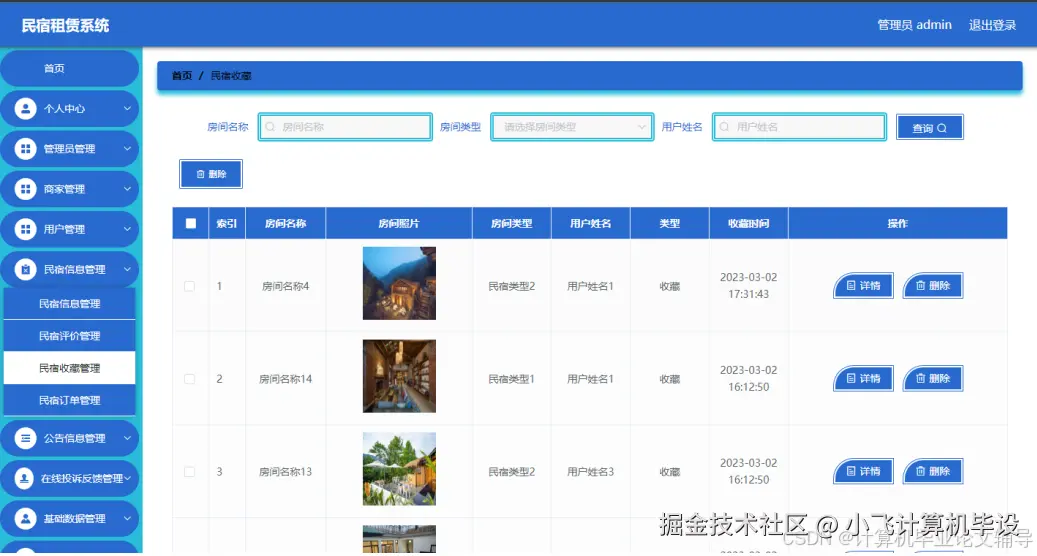Click the 基础数据管理 person icon
The height and width of the screenshot is (556, 1037).
[25, 518]
